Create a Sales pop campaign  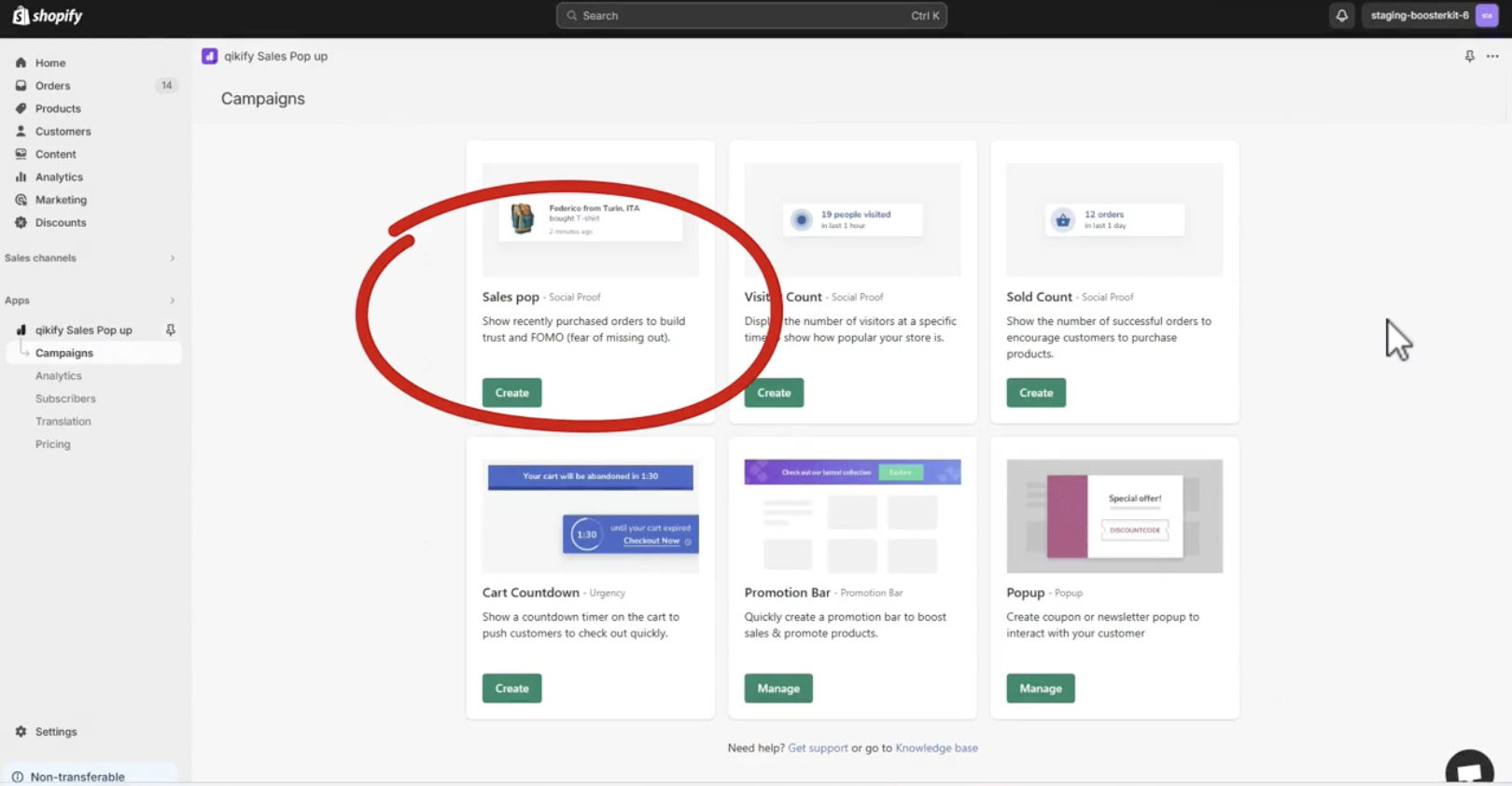pos(511,393)
